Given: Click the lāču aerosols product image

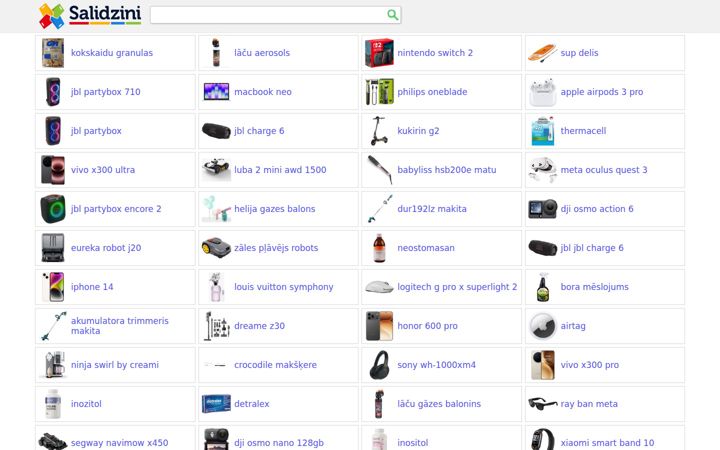Looking at the screenshot, I should [216, 53].
